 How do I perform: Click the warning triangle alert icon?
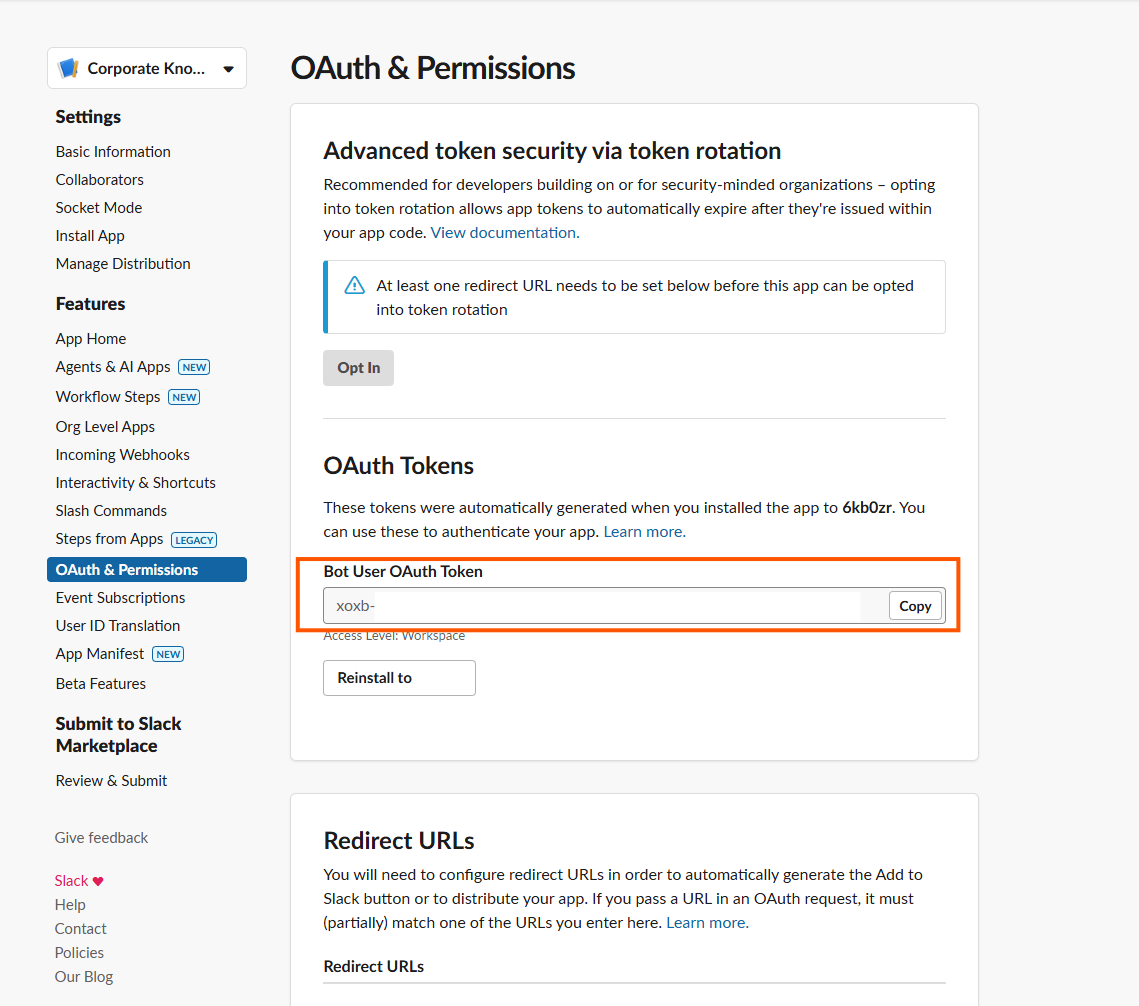[354, 286]
